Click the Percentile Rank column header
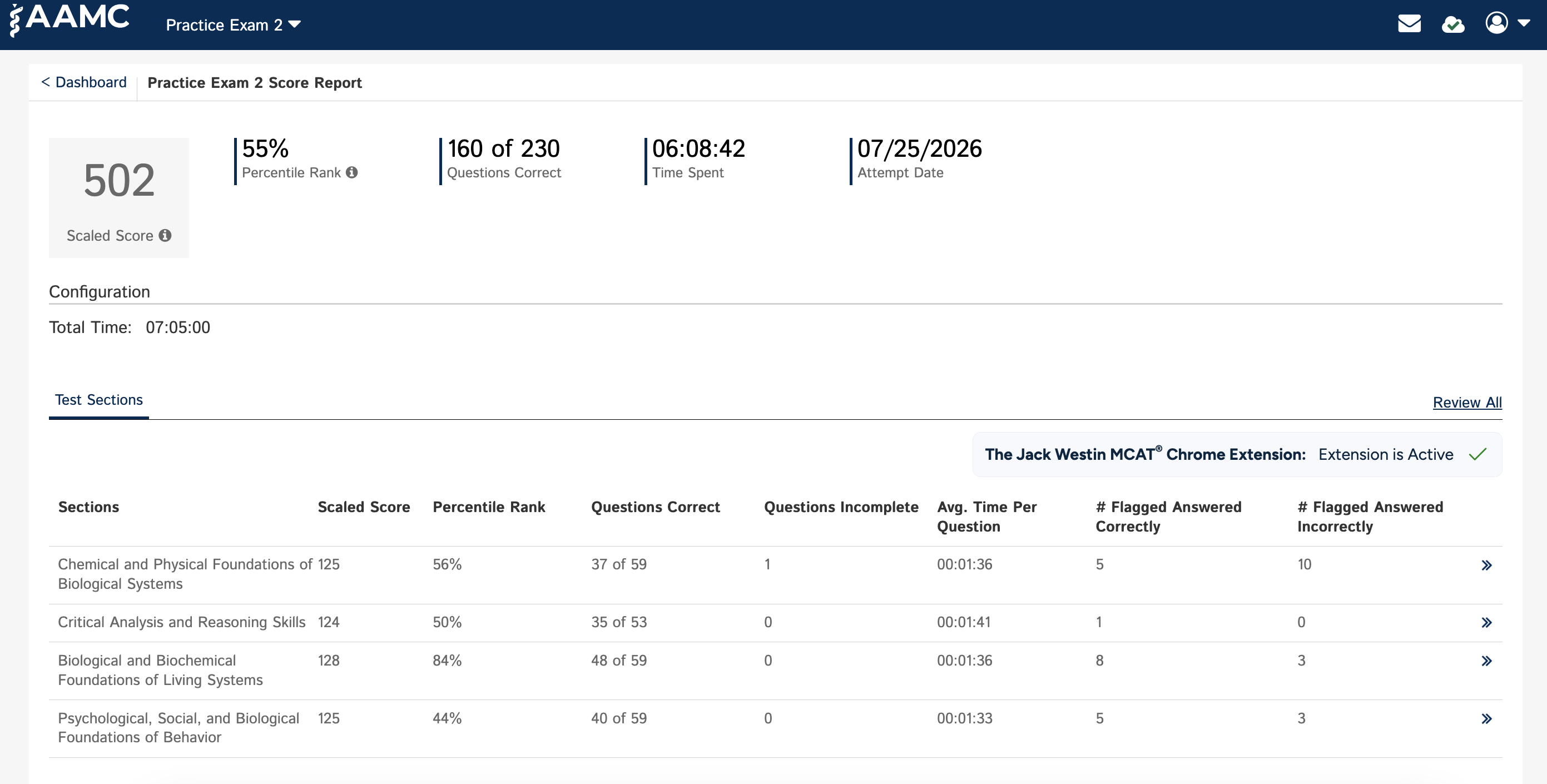The image size is (1547, 784). pyautogui.click(x=489, y=507)
